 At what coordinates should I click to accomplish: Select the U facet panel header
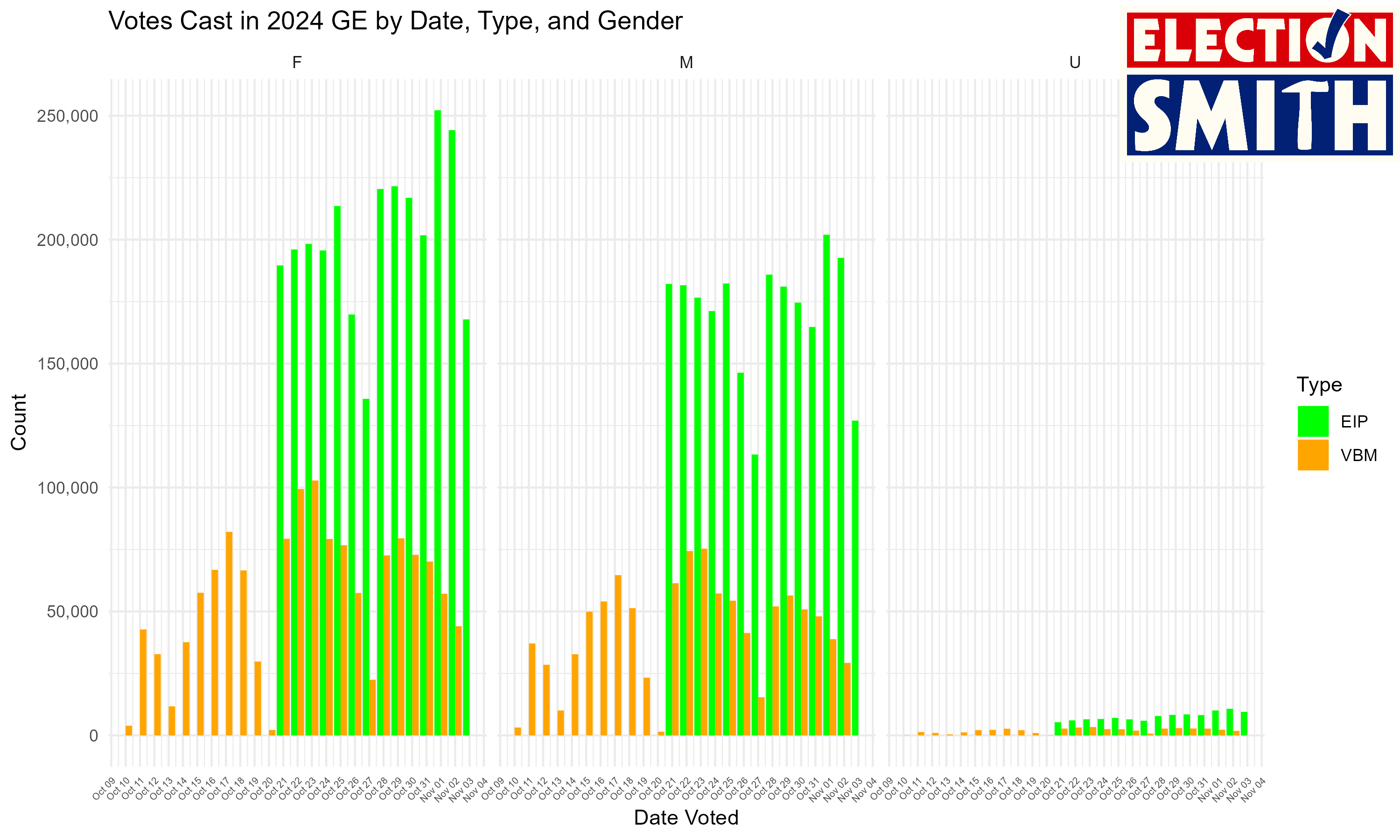pos(1075,62)
